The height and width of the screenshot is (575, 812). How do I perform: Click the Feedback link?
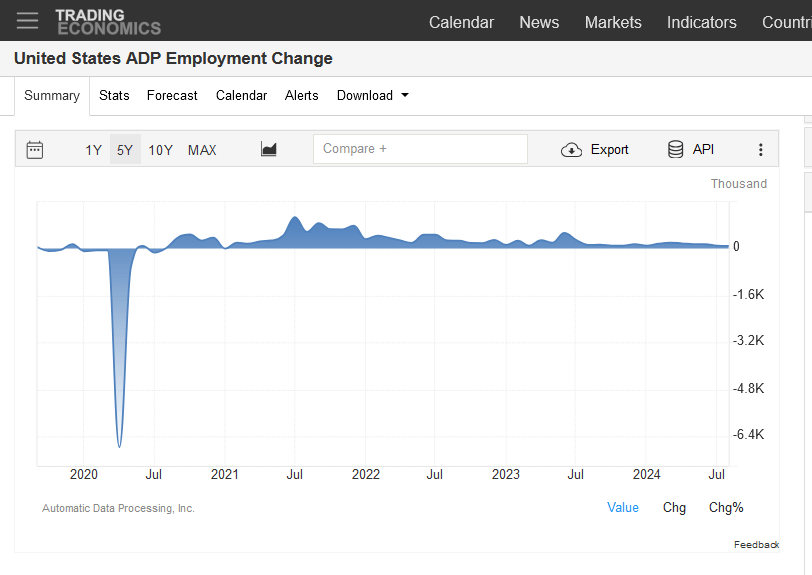coord(755,545)
